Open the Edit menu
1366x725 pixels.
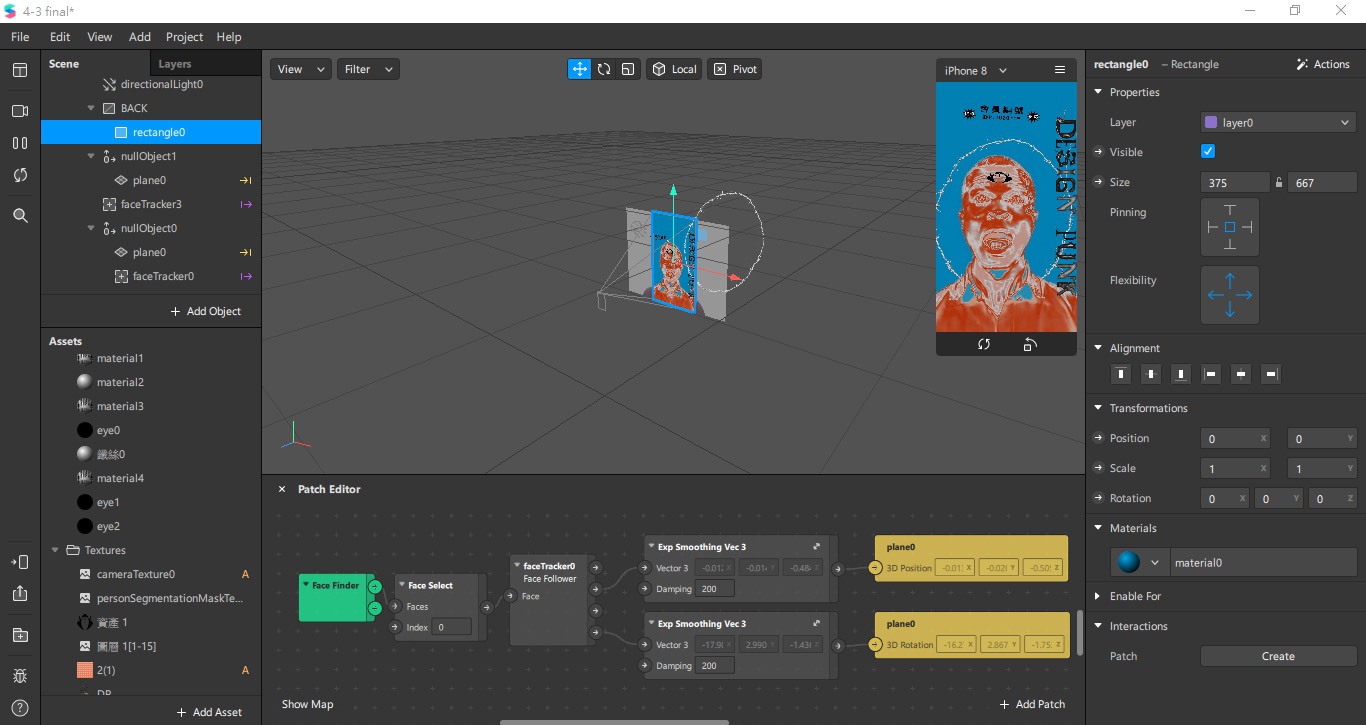[60, 37]
